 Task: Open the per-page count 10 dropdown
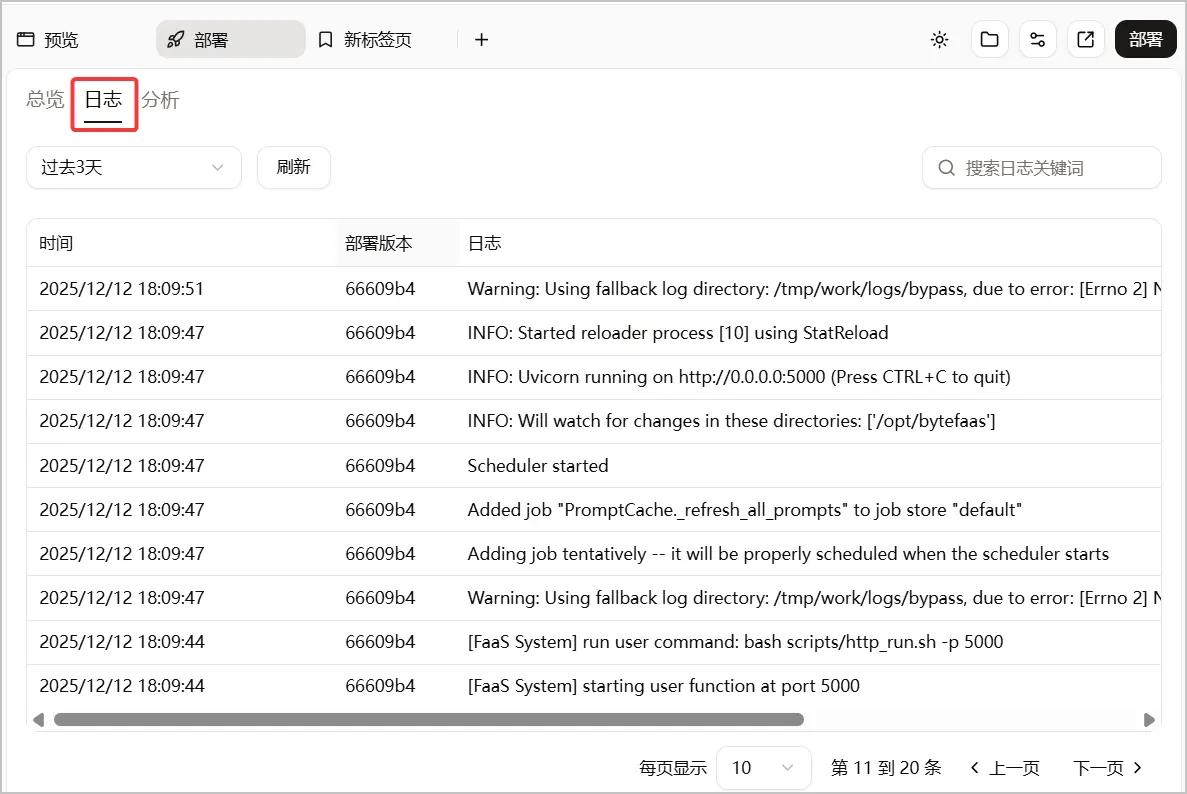pos(763,768)
